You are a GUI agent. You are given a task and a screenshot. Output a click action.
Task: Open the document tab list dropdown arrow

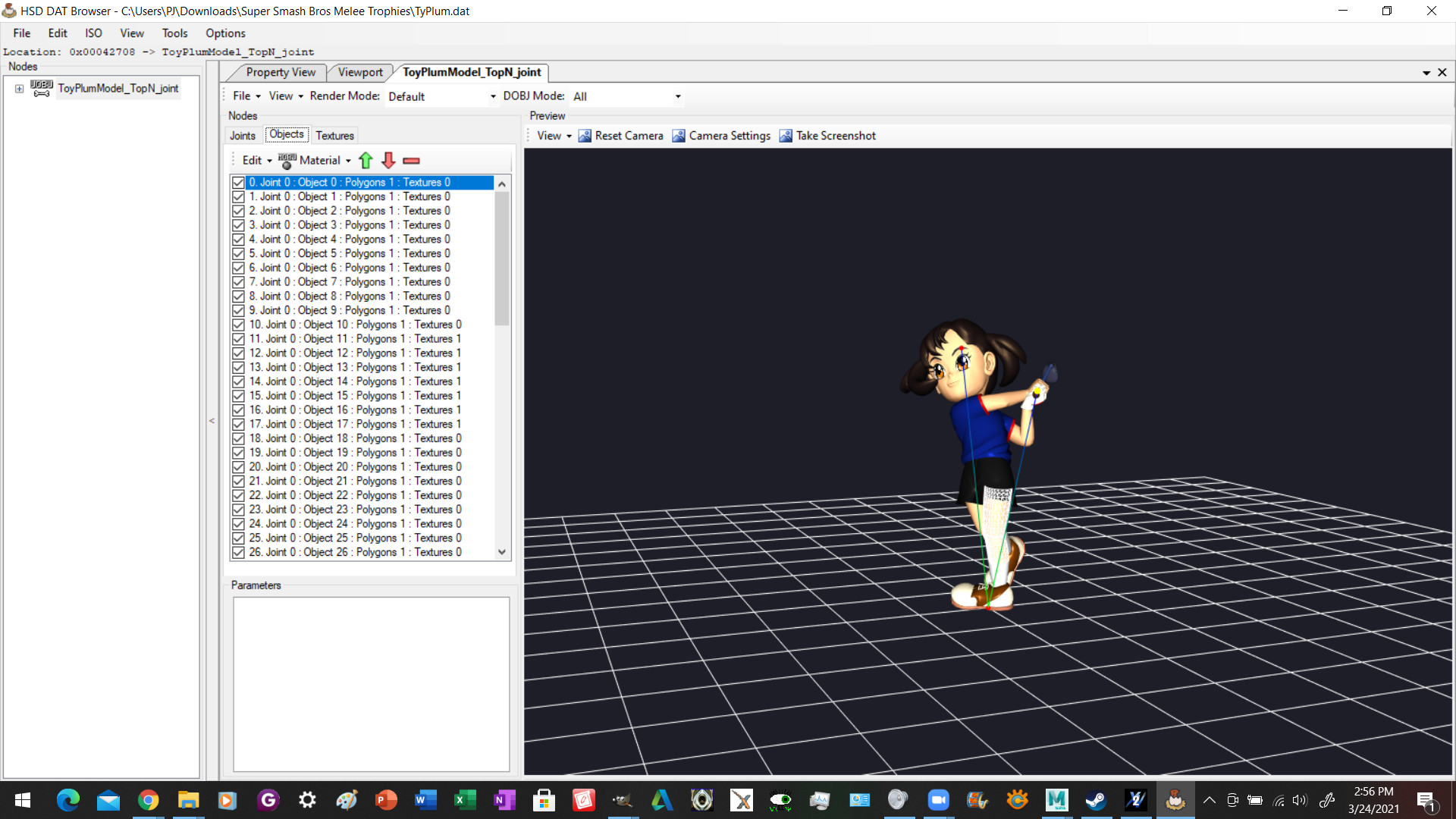(x=1426, y=73)
